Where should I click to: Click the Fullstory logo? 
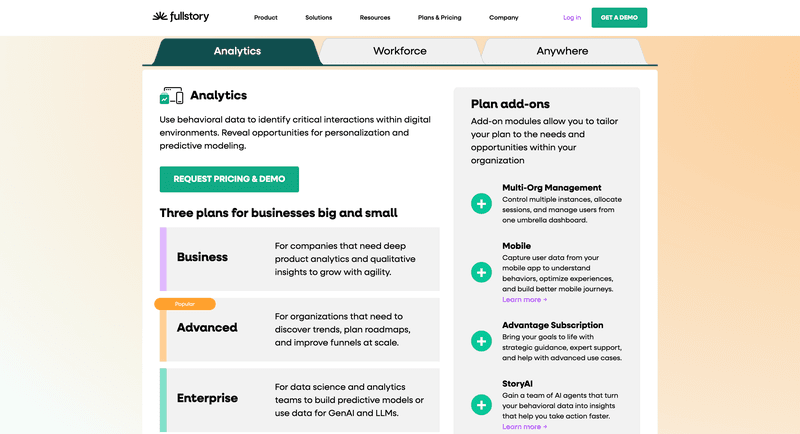point(182,17)
